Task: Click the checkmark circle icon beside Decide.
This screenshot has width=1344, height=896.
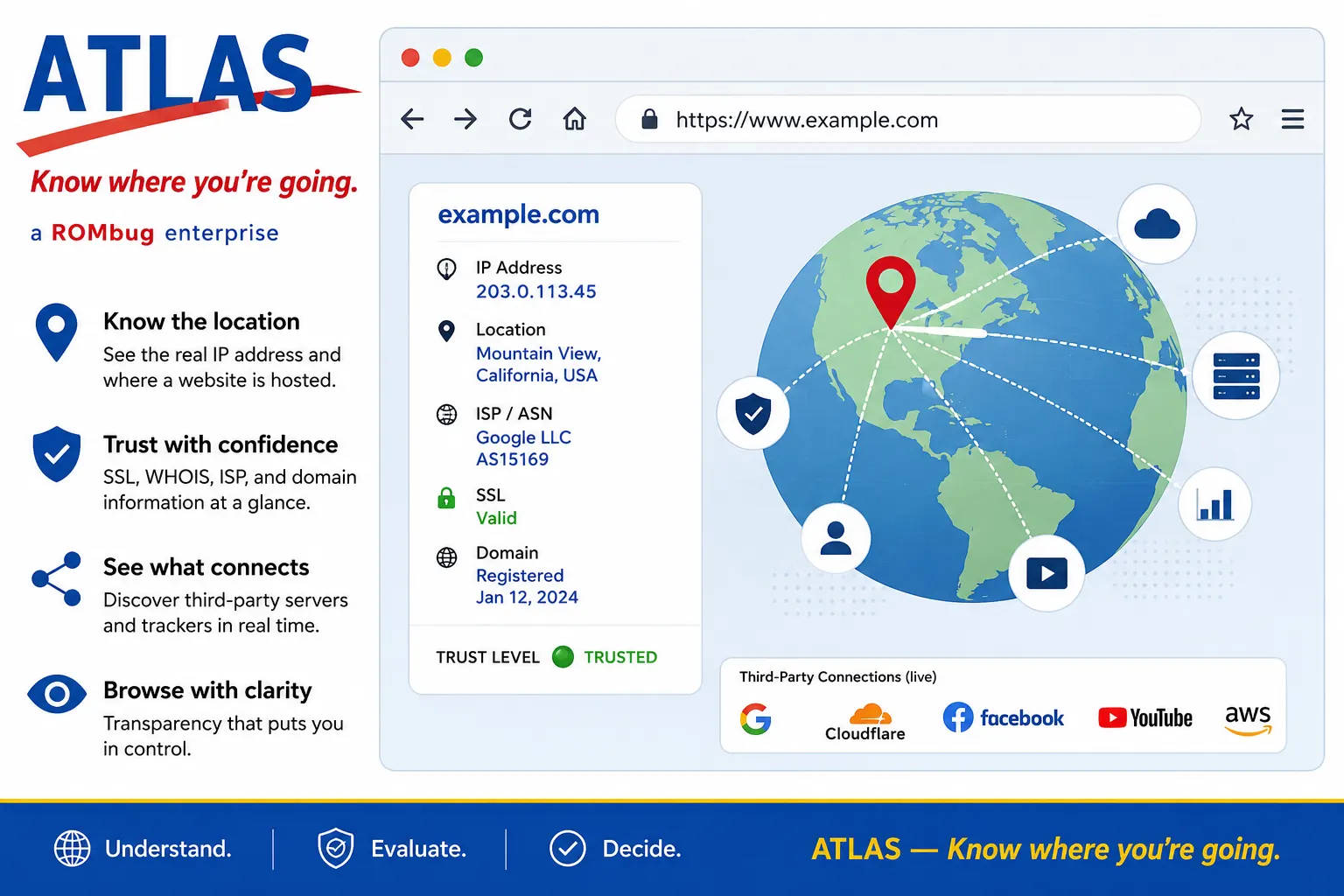Action: (568, 849)
